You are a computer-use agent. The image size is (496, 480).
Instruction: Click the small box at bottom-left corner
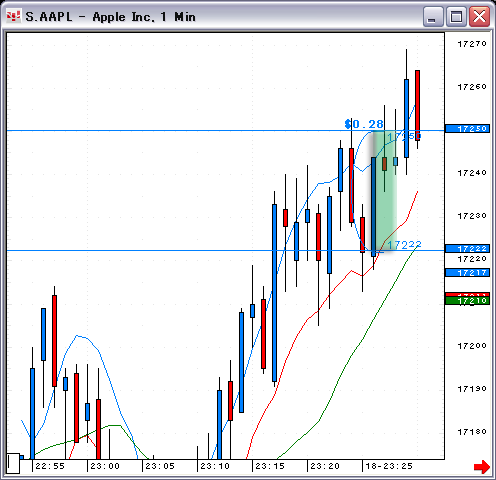(x=13, y=463)
